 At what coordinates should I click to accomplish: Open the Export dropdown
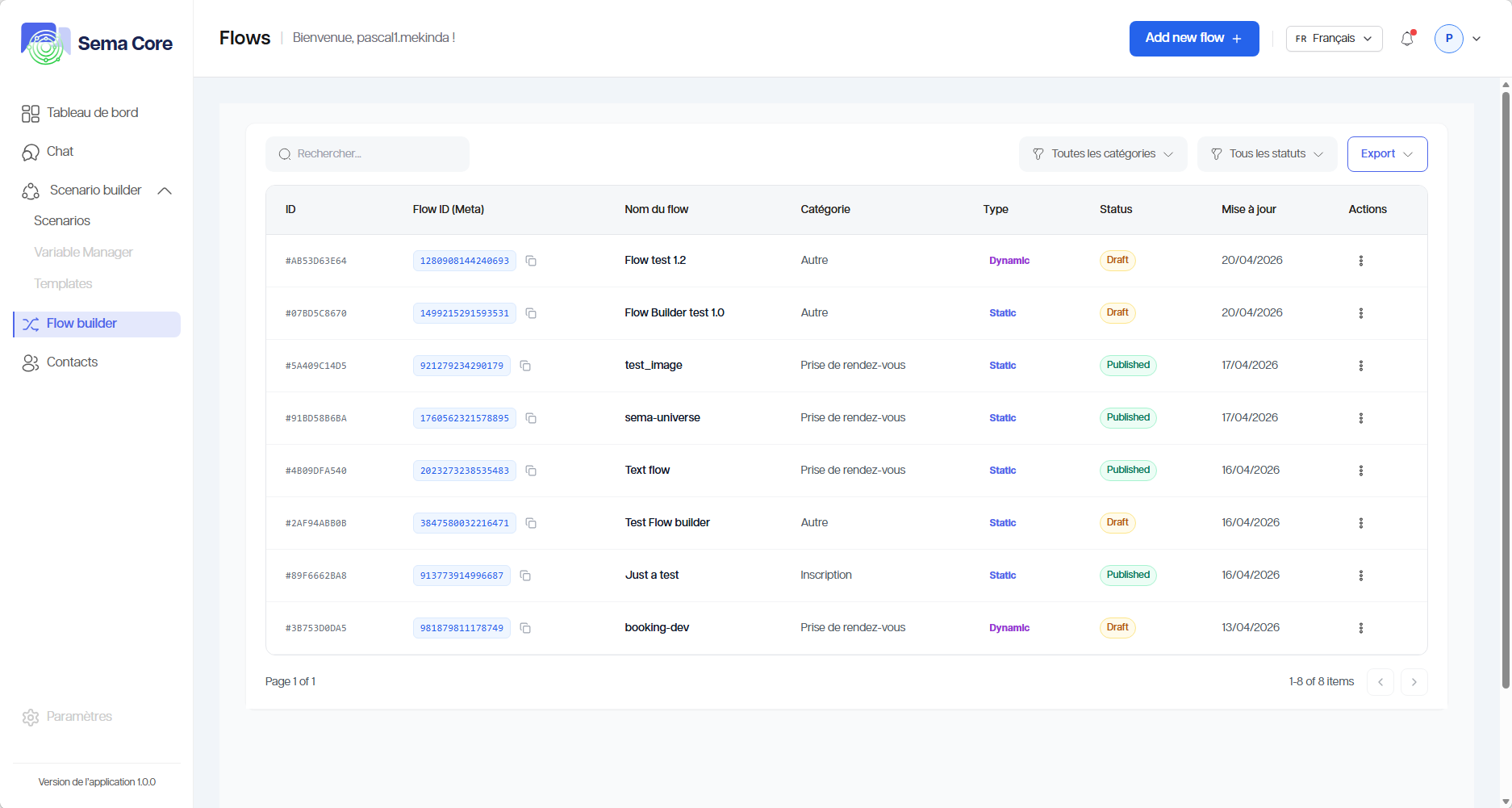click(1386, 154)
